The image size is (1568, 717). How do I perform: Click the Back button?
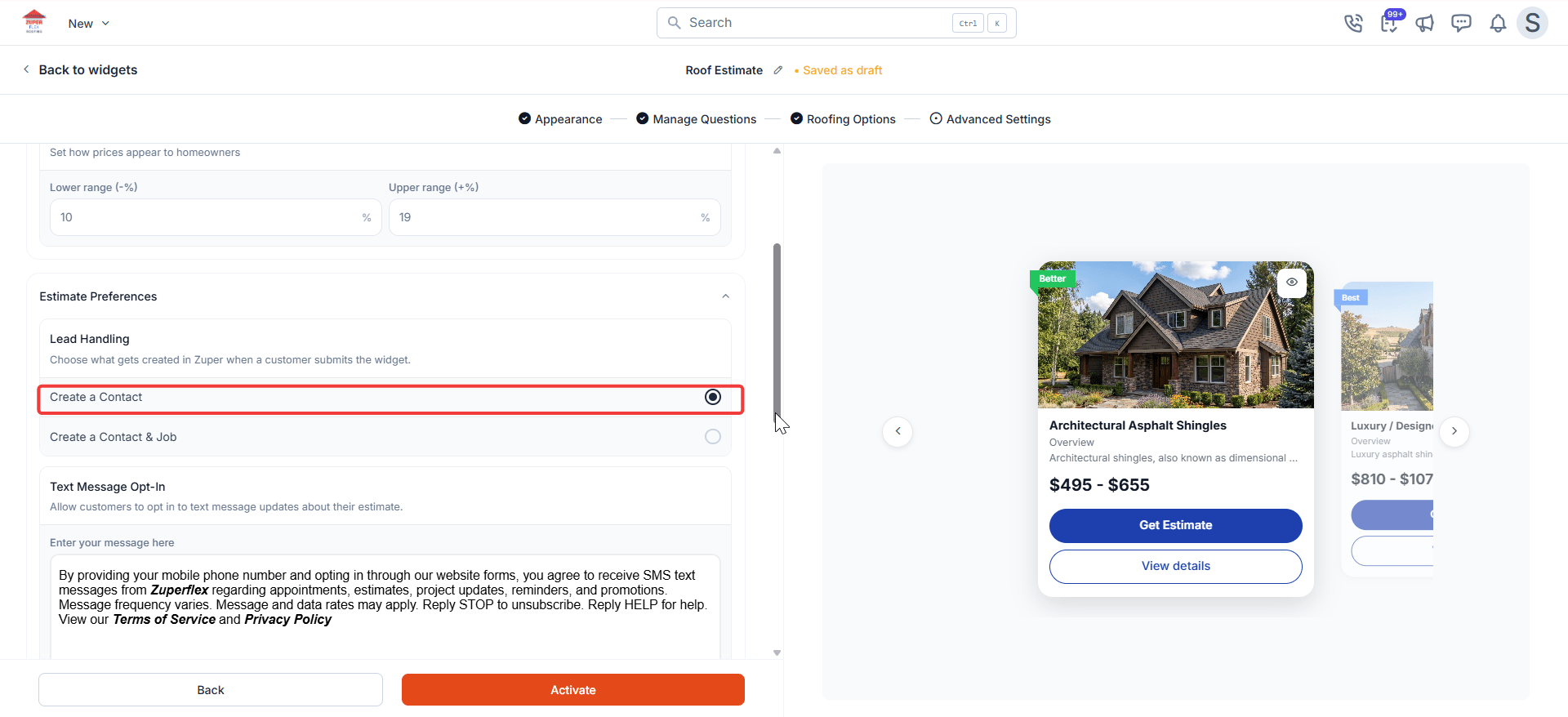(x=211, y=690)
